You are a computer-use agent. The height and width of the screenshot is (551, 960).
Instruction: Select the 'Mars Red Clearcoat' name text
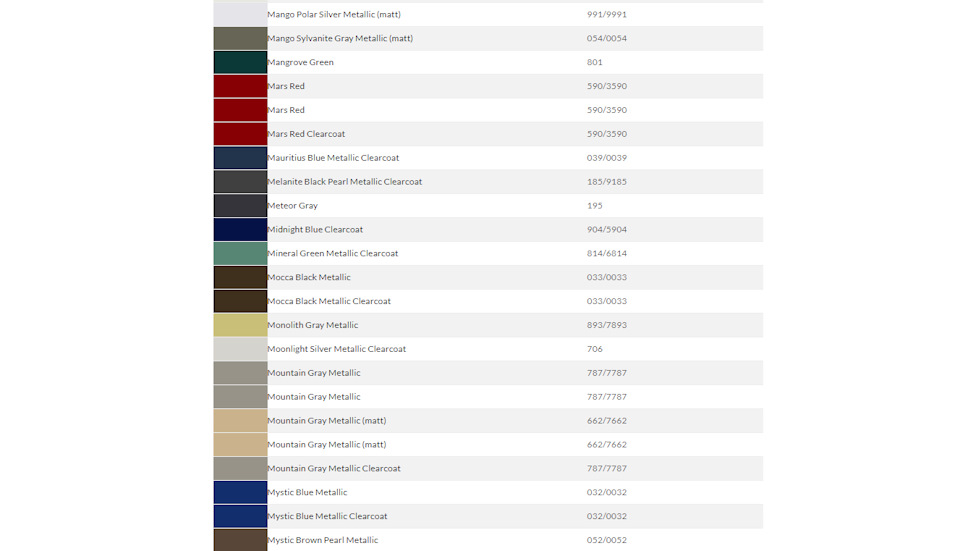click(x=306, y=133)
